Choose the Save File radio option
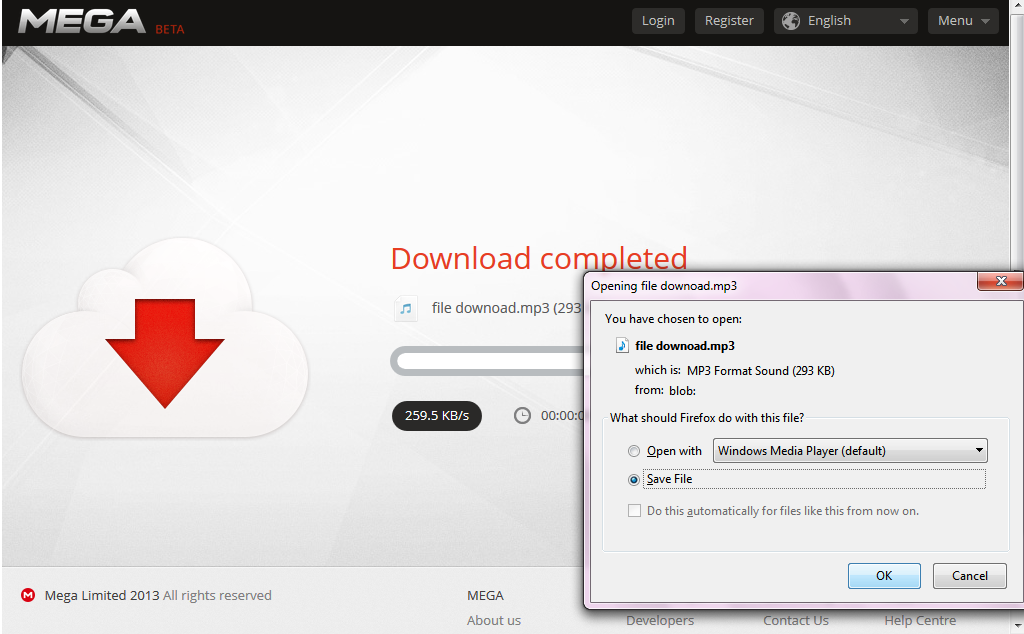The image size is (1024, 634). click(634, 480)
